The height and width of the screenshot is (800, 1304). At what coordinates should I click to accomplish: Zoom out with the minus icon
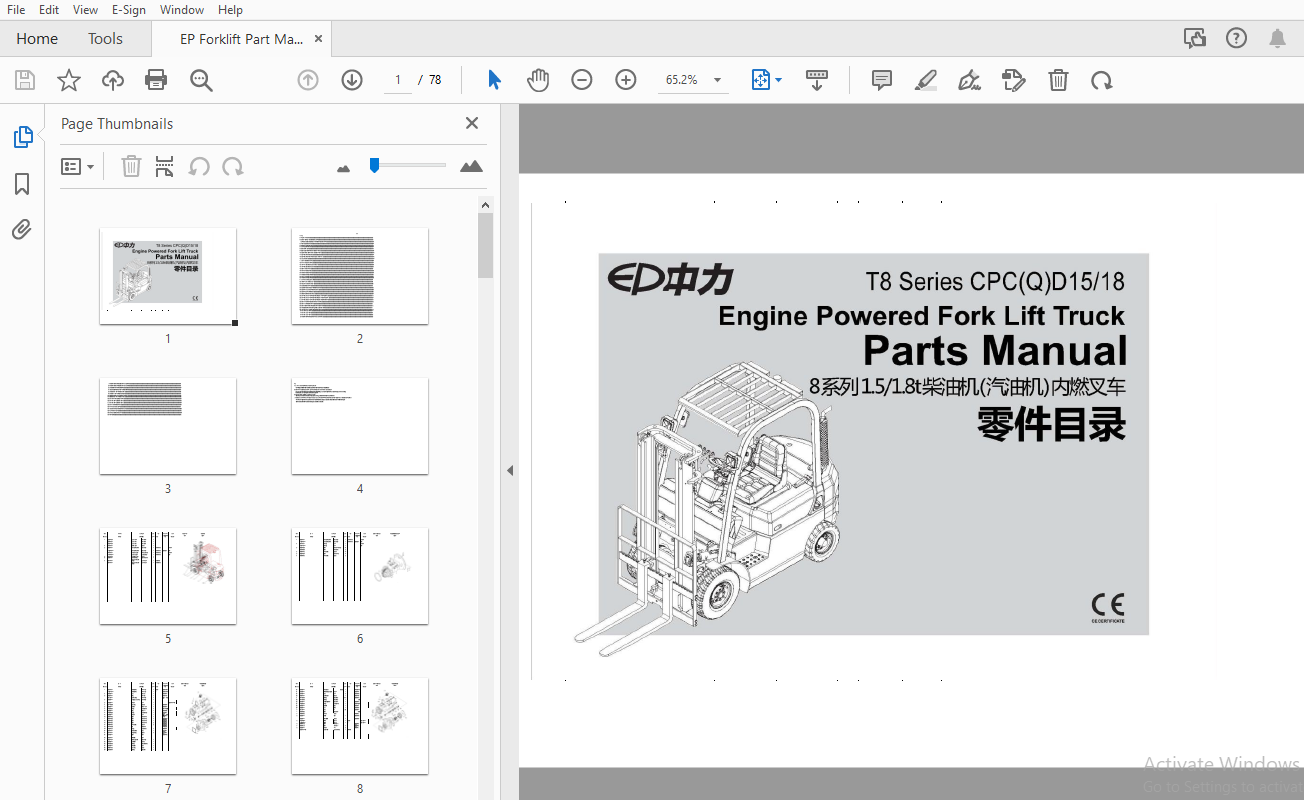(582, 80)
